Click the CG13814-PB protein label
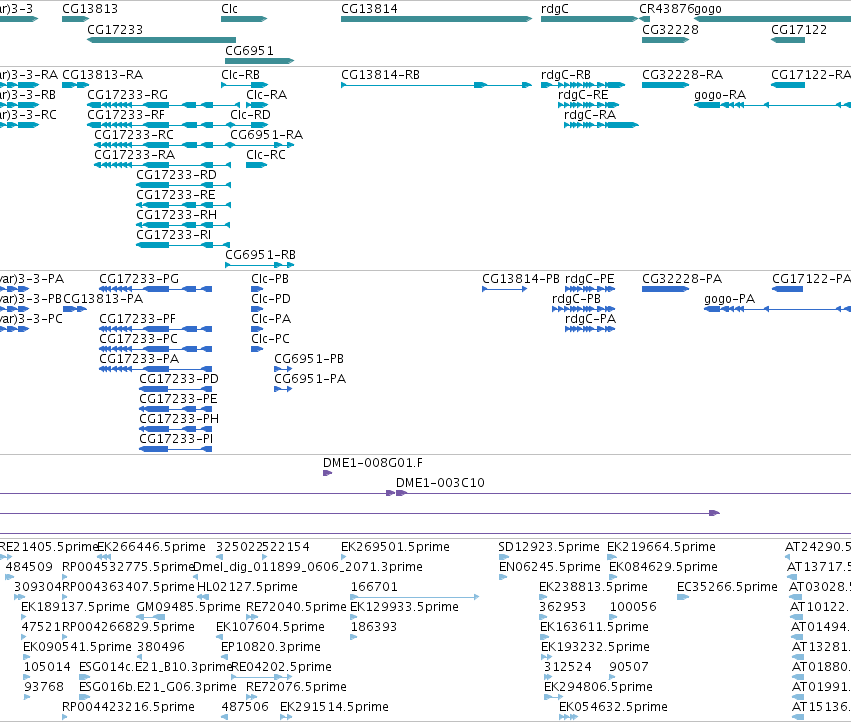Image resolution: width=851 pixels, height=722 pixels. 521,278
